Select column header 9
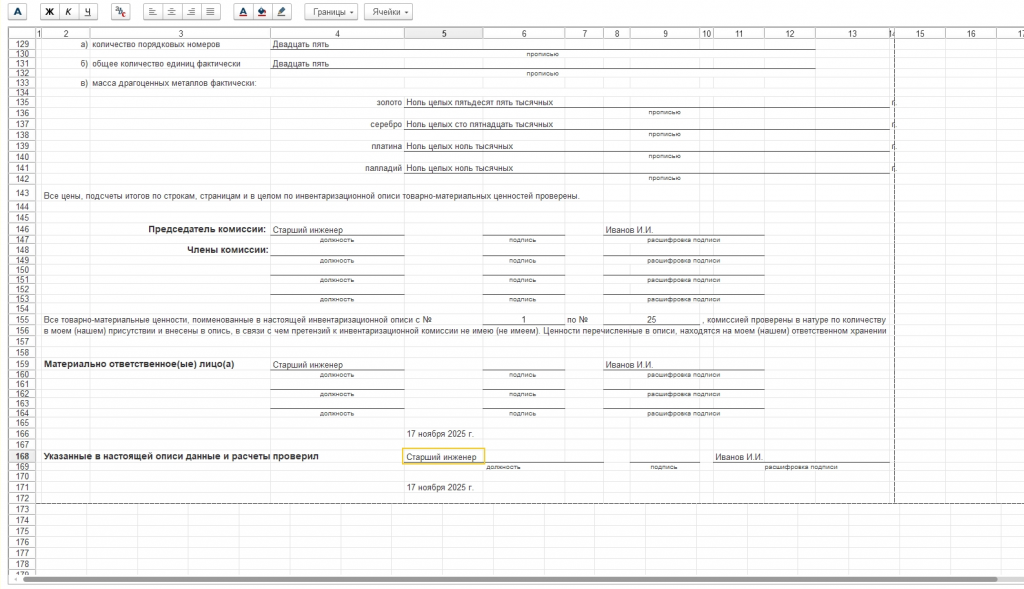This screenshot has height=589, width=1024. [665, 33]
